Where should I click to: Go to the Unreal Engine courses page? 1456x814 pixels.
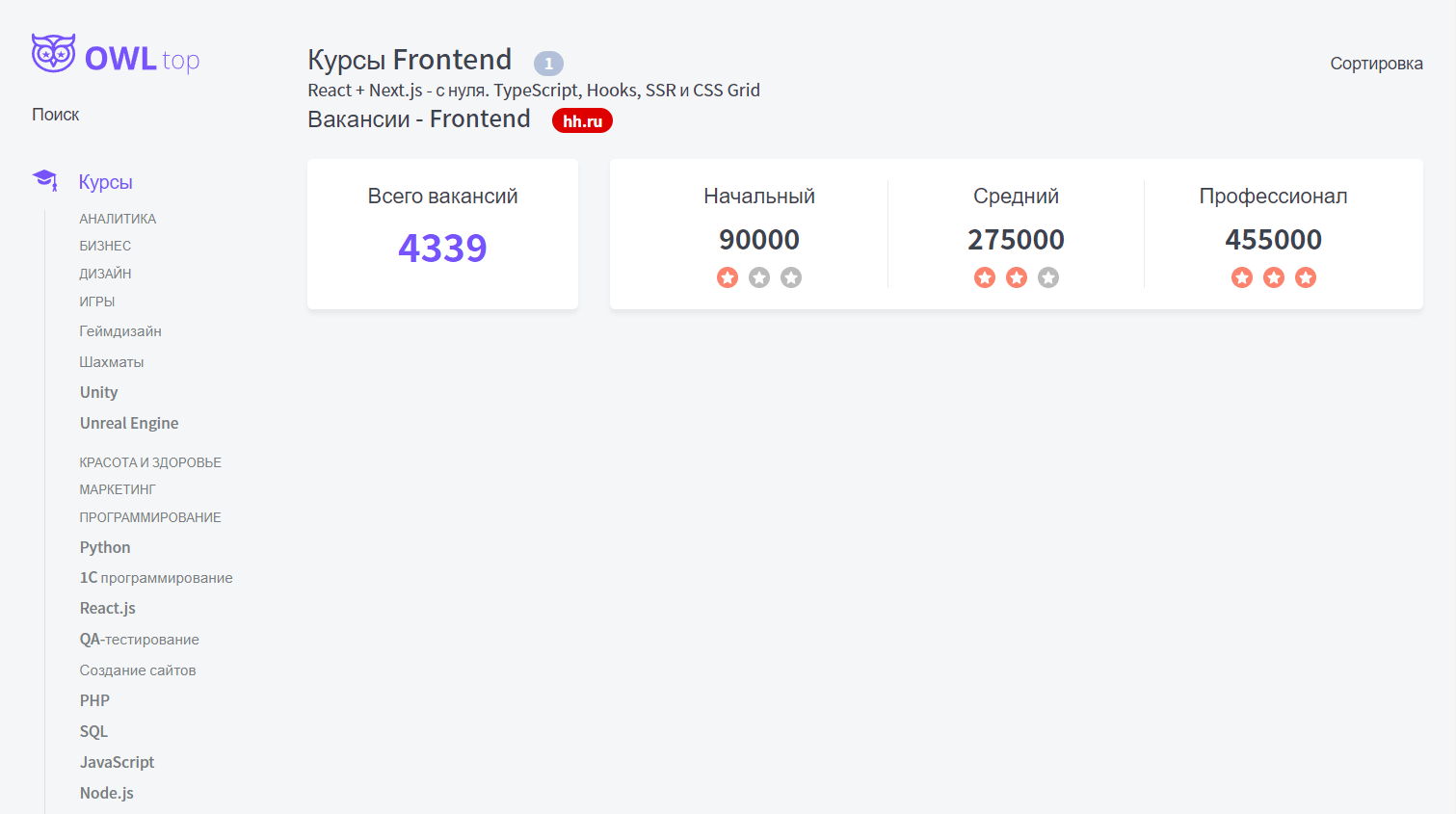129,423
